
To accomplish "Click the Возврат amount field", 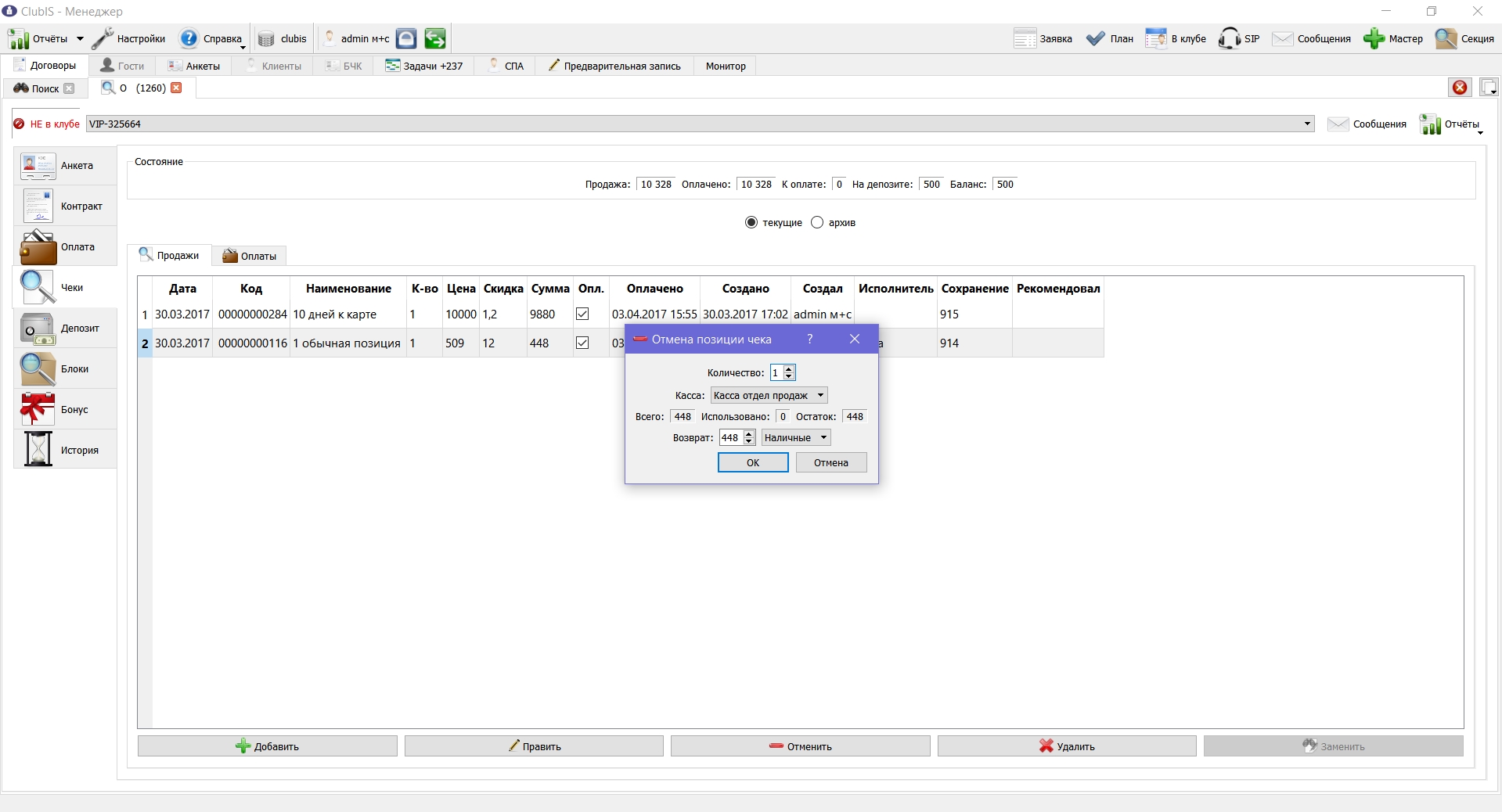I will (731, 437).
